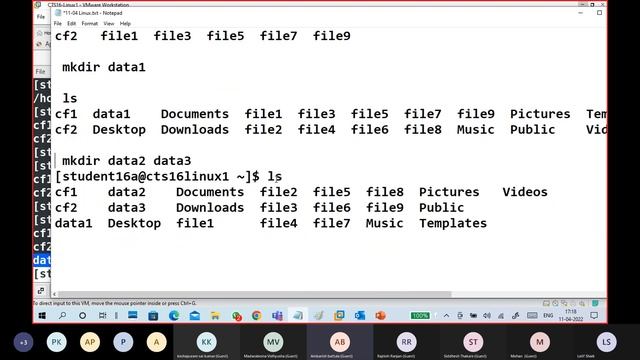
Task: Open the Notepad View menu
Action: coord(109,24)
